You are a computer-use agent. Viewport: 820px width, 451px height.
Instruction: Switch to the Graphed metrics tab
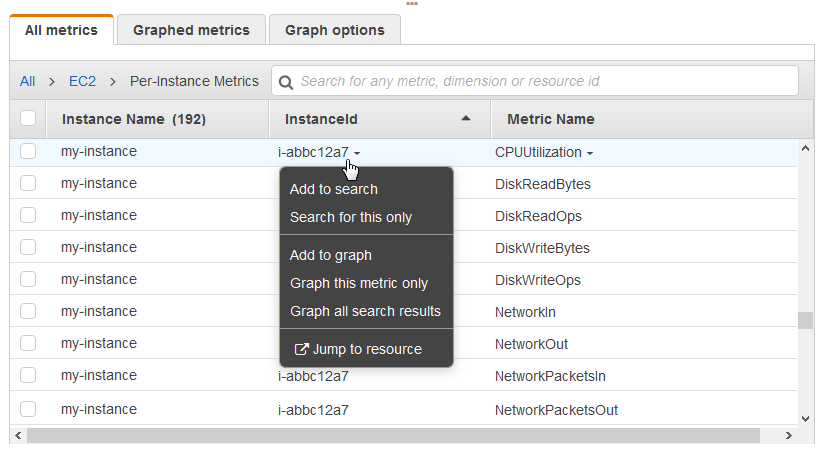(x=191, y=30)
